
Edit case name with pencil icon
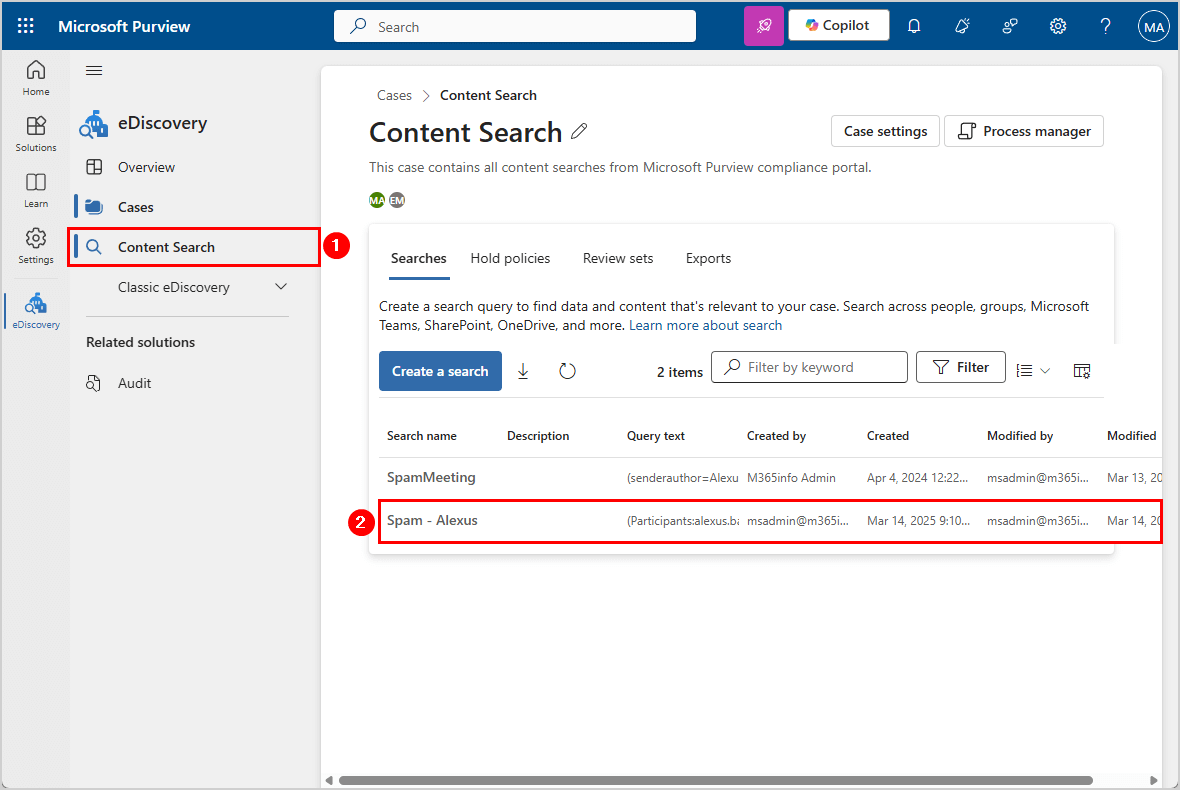pyautogui.click(x=579, y=131)
